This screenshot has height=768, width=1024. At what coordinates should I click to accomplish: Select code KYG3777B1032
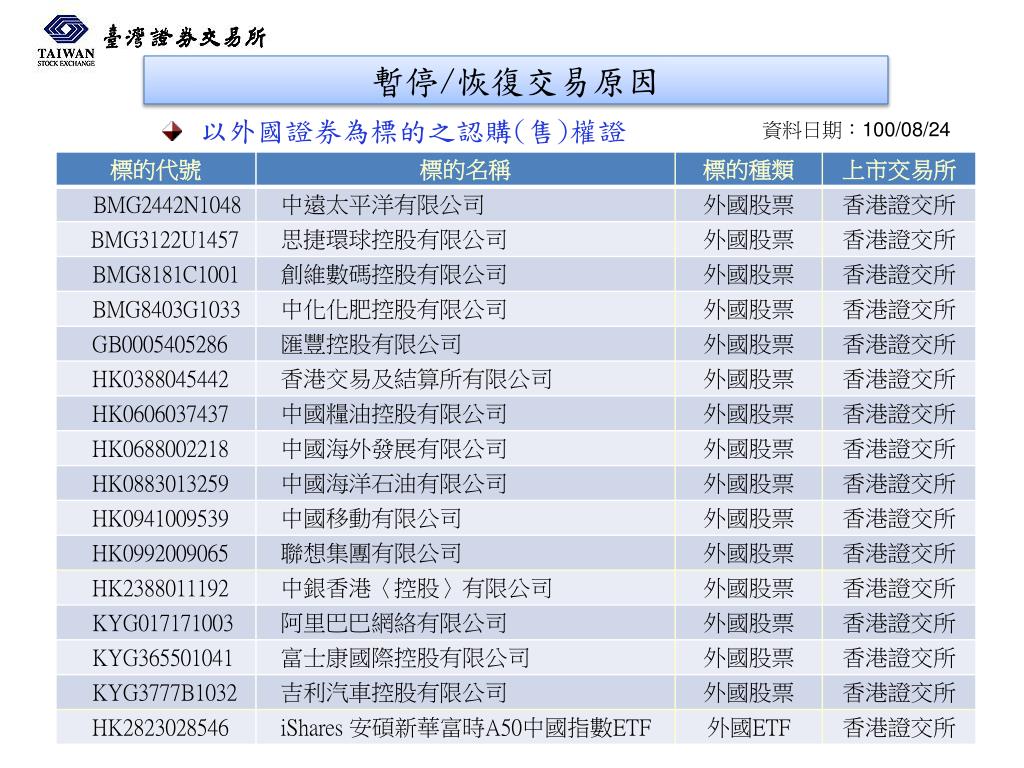[x=165, y=693]
